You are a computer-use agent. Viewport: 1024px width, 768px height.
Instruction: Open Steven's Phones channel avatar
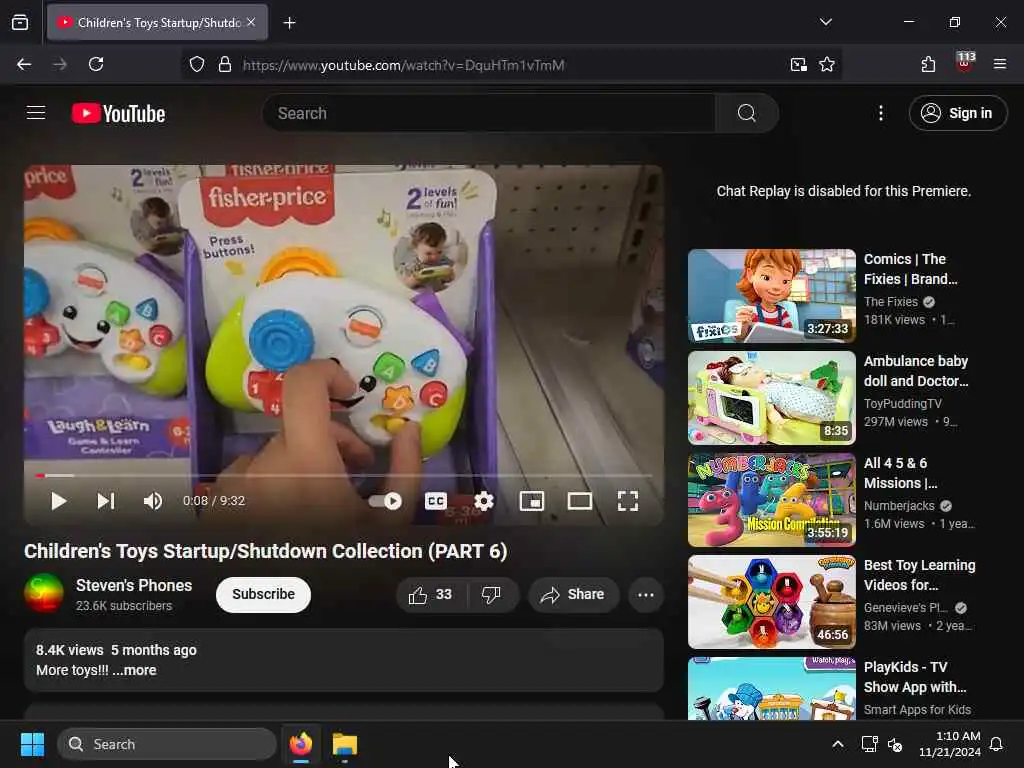point(44,593)
